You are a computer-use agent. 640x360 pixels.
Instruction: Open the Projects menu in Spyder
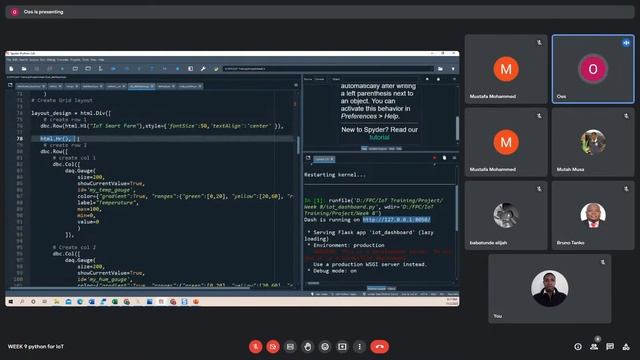tap(76, 60)
